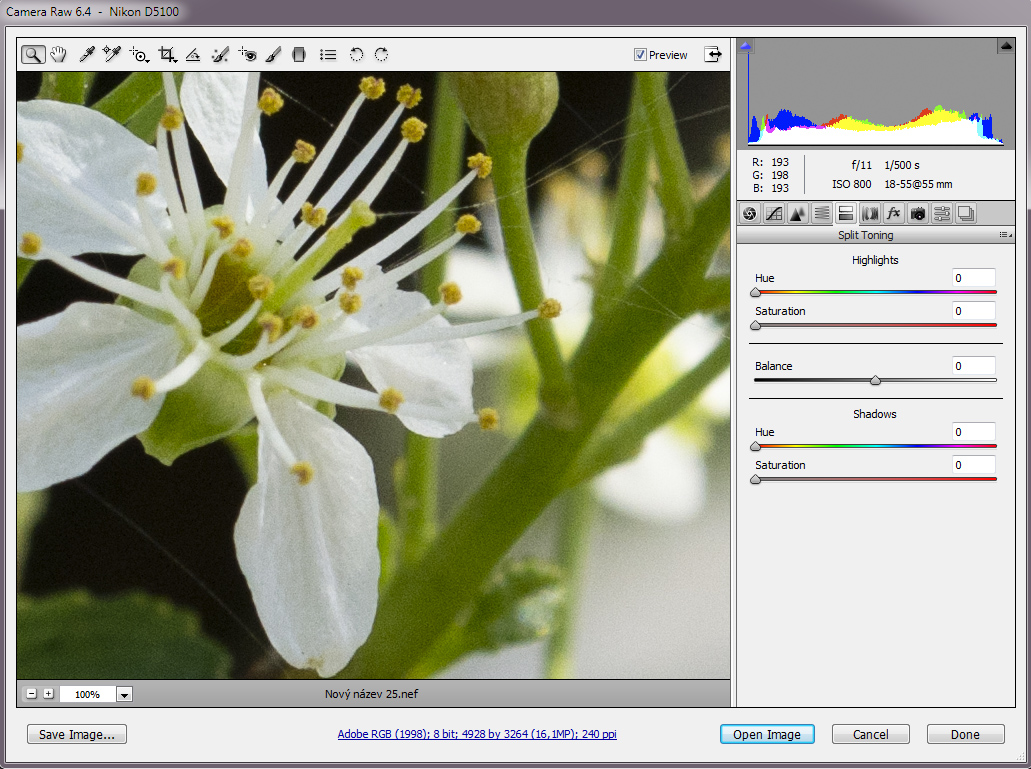Uncheck the Preview checkbox
This screenshot has height=769, width=1031.
coord(640,55)
